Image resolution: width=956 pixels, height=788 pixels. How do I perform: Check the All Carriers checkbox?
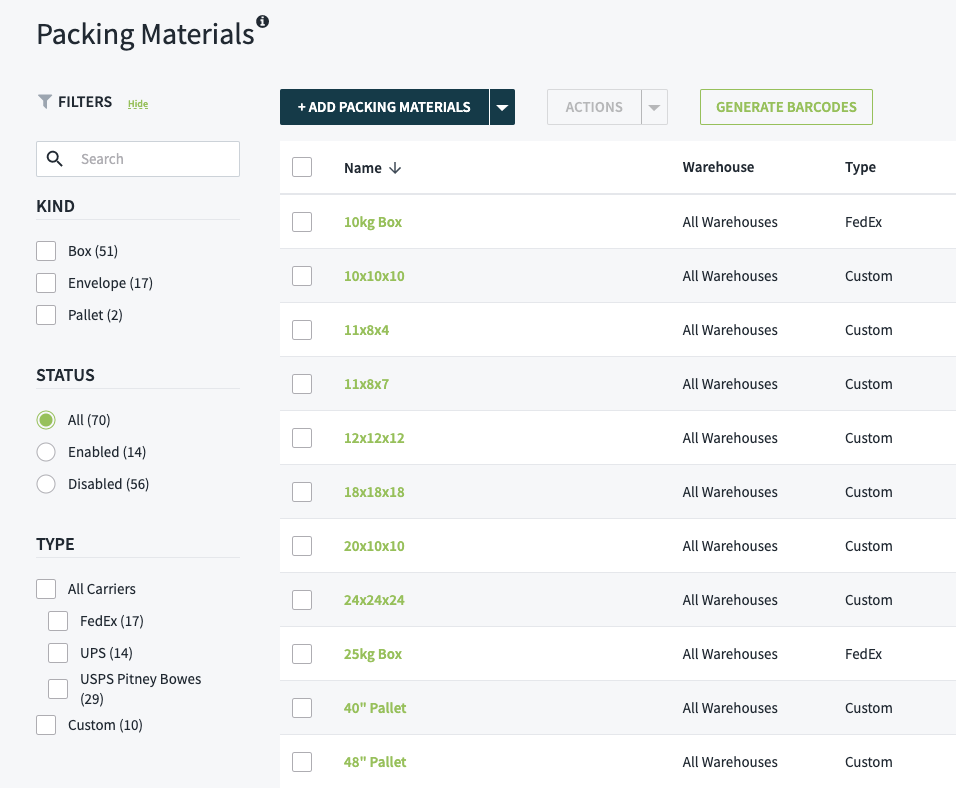click(45, 588)
